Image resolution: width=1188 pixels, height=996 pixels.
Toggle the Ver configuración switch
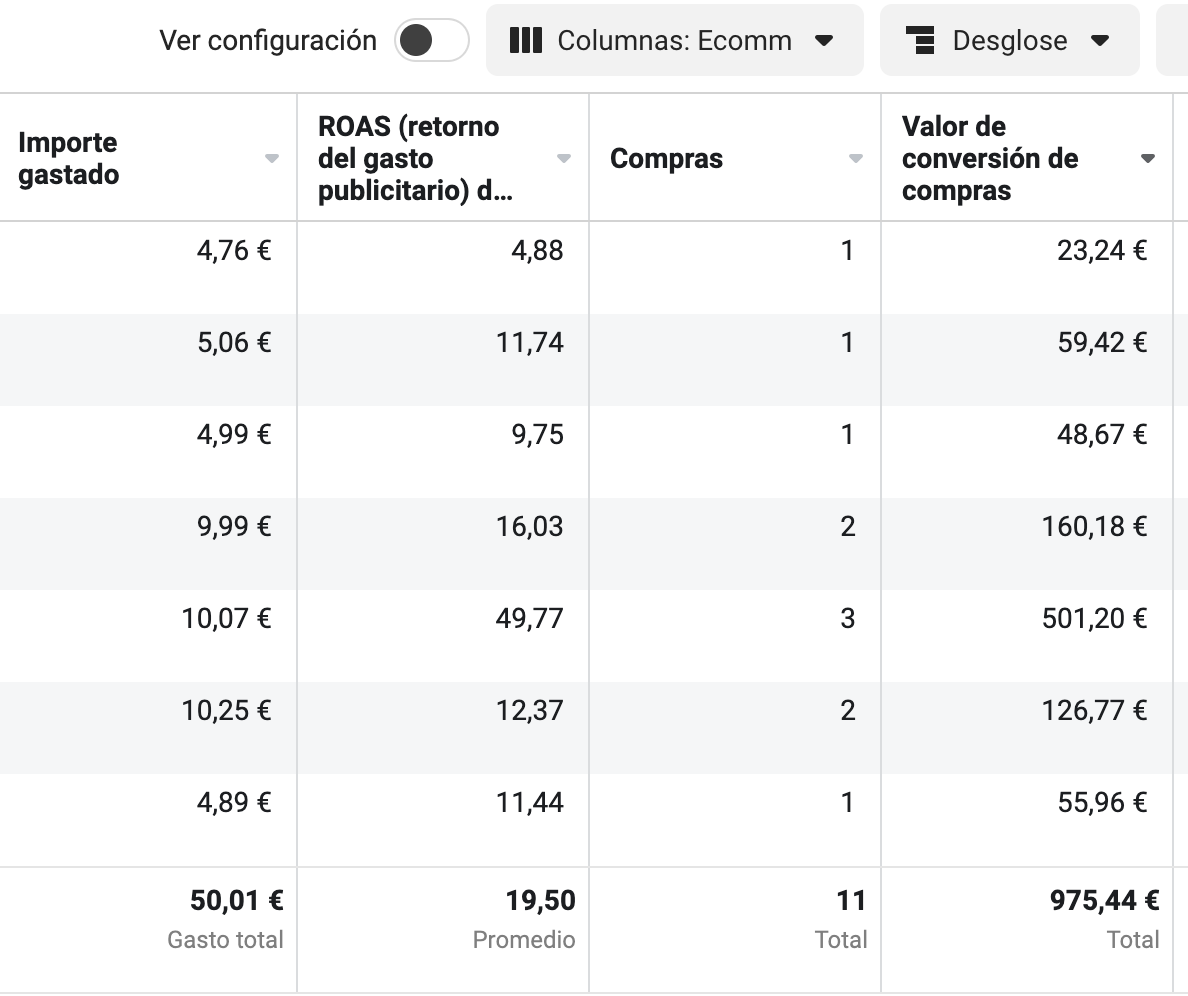pyautogui.click(x=432, y=40)
